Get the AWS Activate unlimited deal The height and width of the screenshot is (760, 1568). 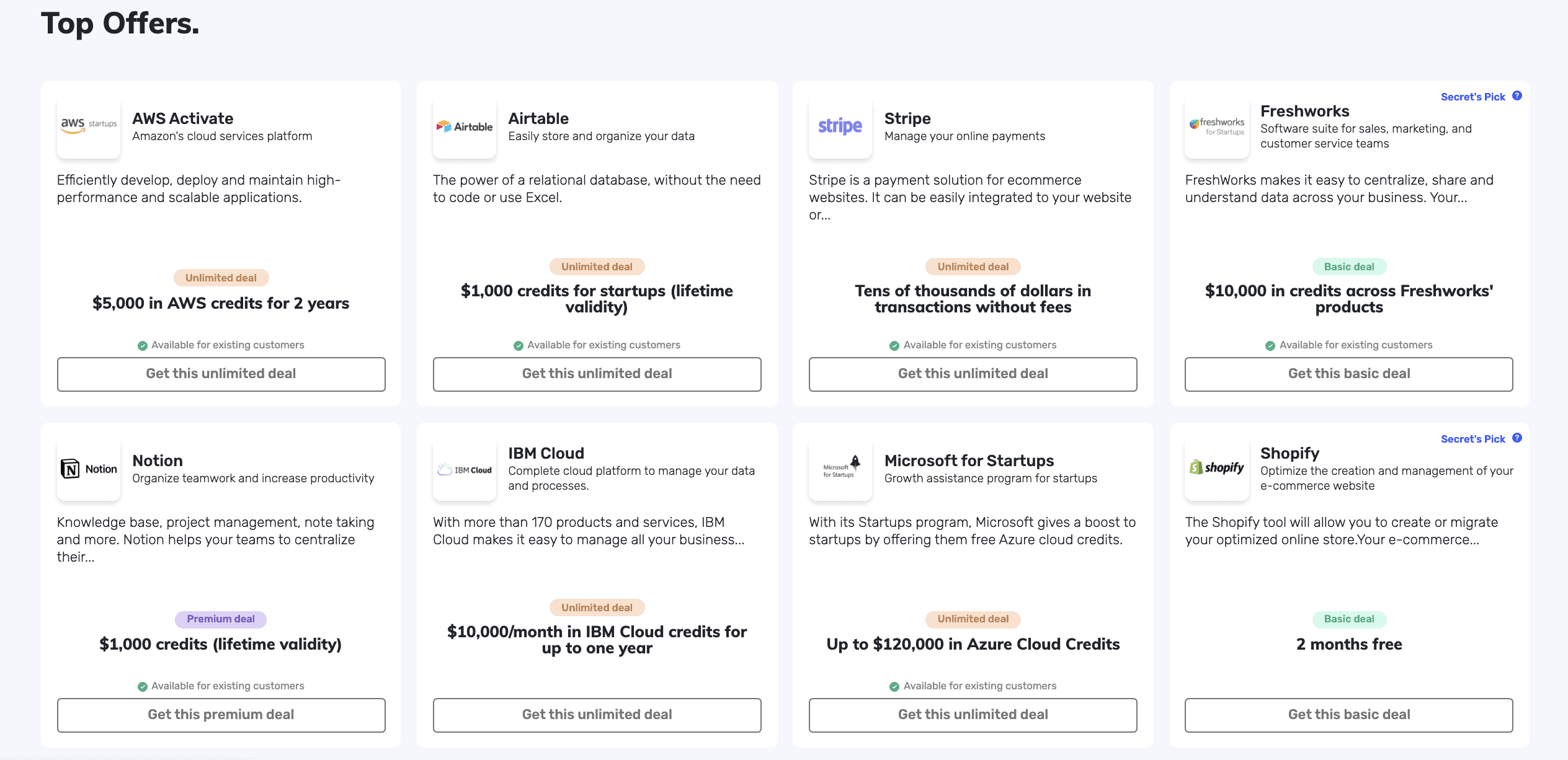(221, 374)
